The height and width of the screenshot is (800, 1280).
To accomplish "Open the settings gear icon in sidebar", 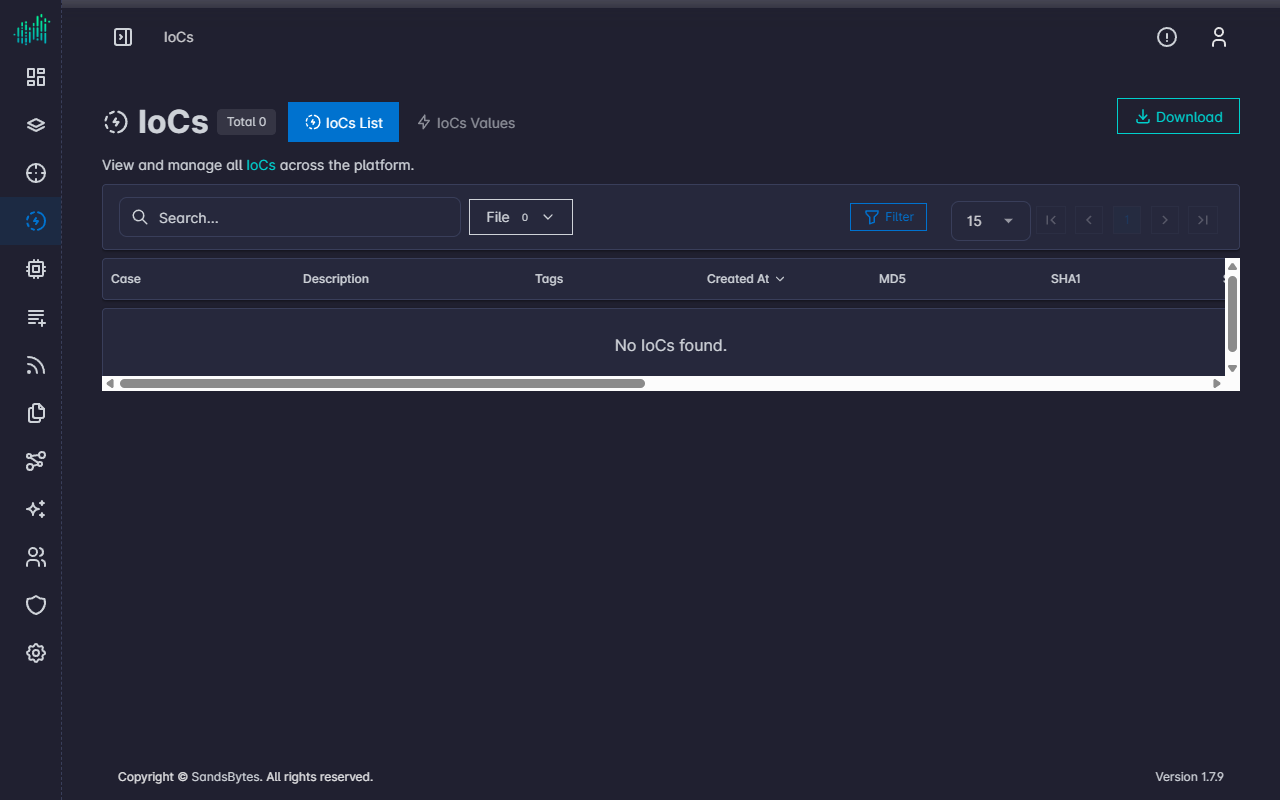I will pyautogui.click(x=36, y=653).
